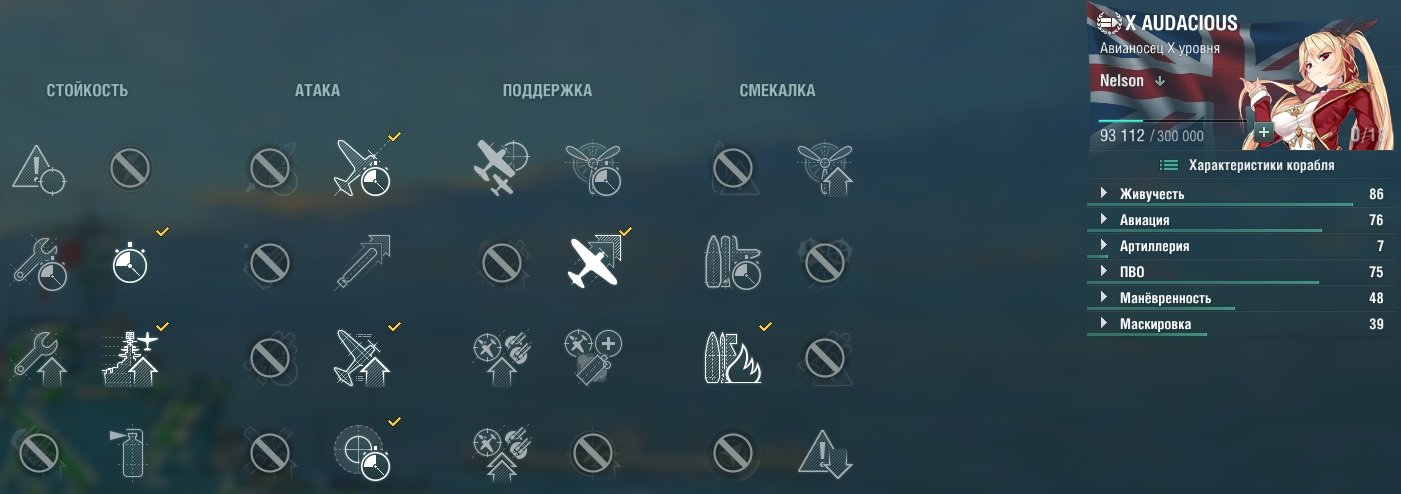
Task: Expand the Живучесть characteristics row
Action: (x=1241, y=194)
